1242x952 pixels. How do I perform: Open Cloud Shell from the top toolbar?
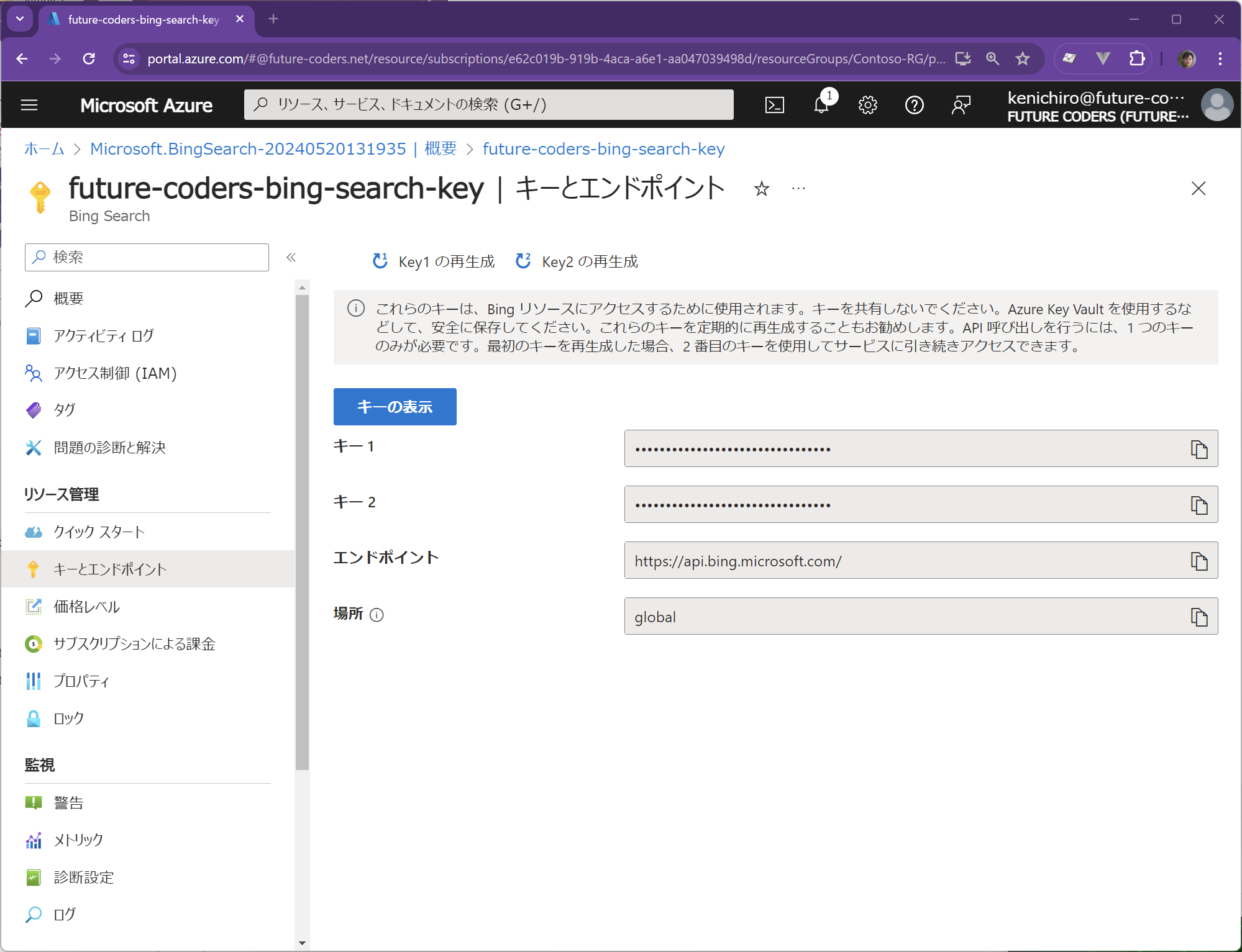pyautogui.click(x=774, y=104)
